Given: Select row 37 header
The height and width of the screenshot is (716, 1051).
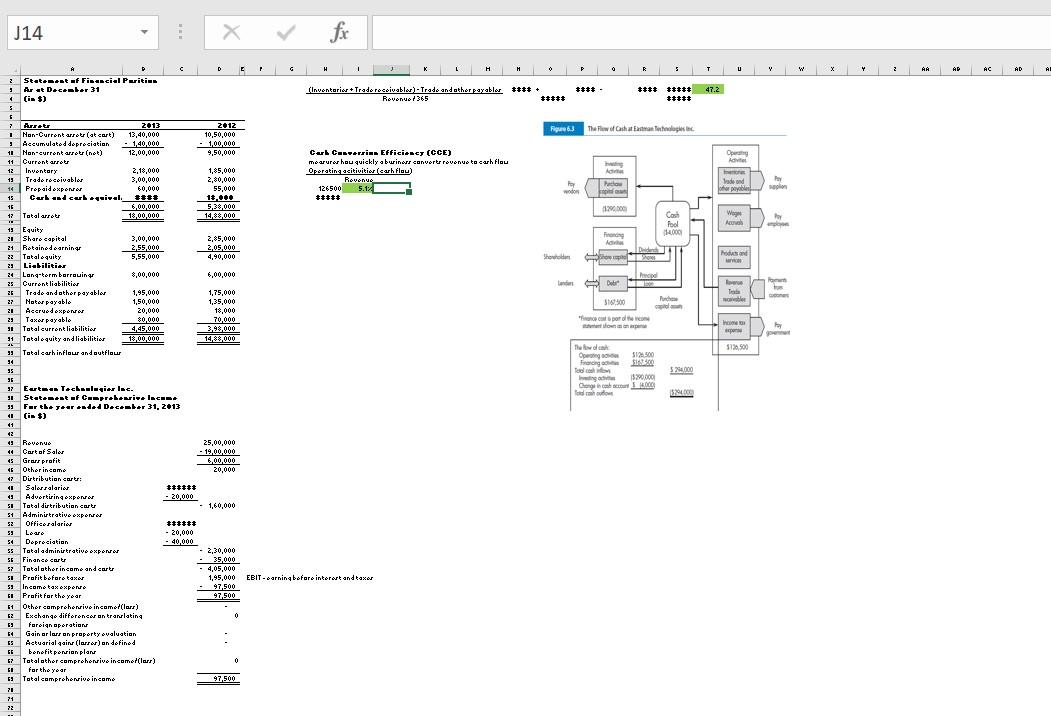Looking at the screenshot, I should [x=11, y=389].
